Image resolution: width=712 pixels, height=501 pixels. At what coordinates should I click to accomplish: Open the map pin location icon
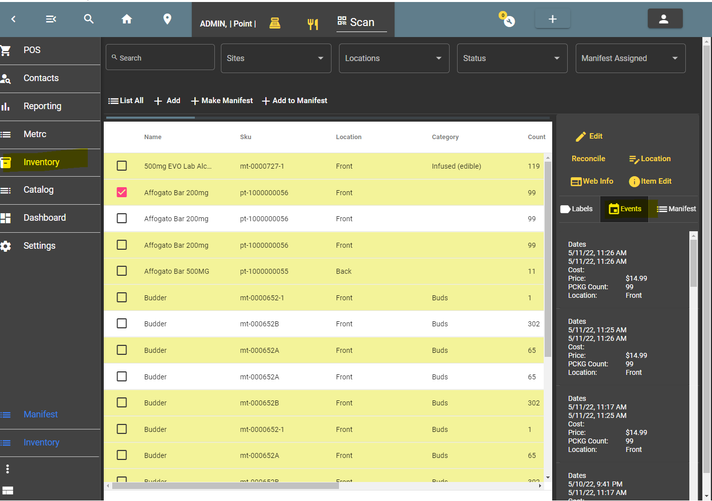click(x=167, y=19)
